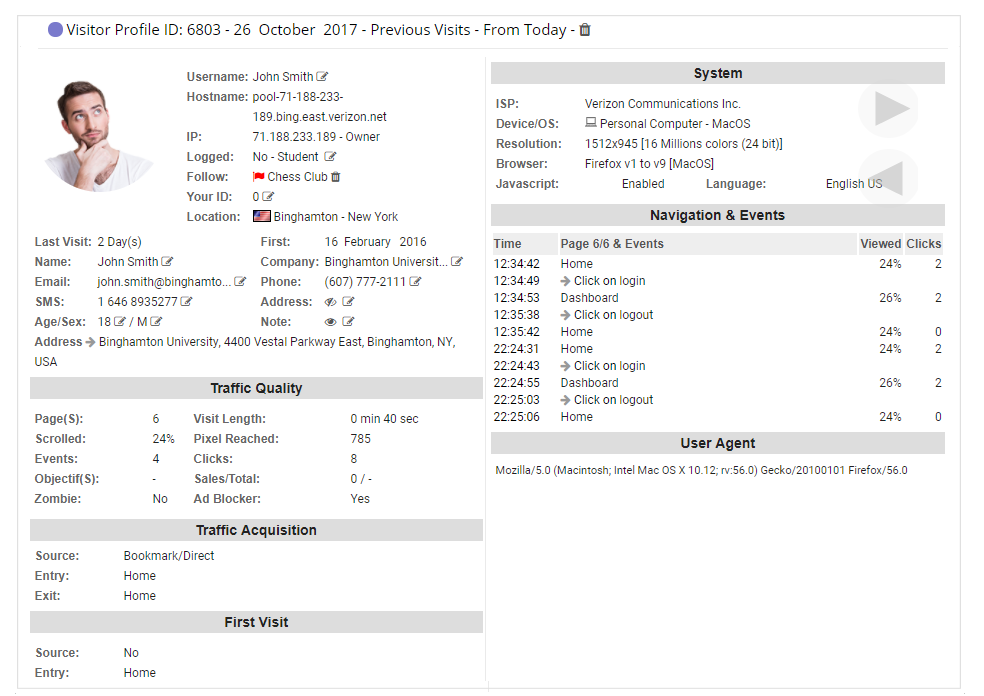Open the Home page entry at 12:34:42
The image size is (984, 696).
576,263
